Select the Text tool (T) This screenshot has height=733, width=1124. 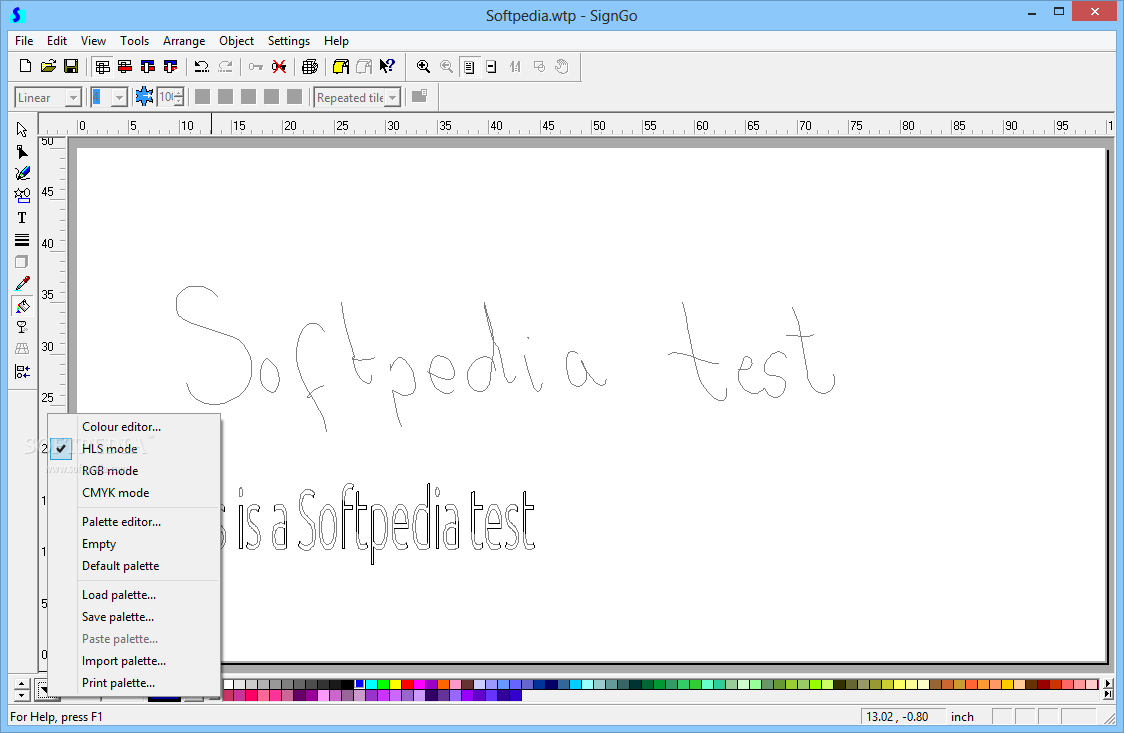point(22,218)
